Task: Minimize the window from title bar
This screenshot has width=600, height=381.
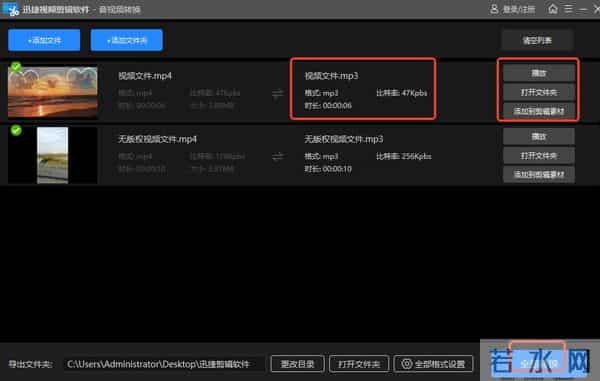Action: pos(583,9)
